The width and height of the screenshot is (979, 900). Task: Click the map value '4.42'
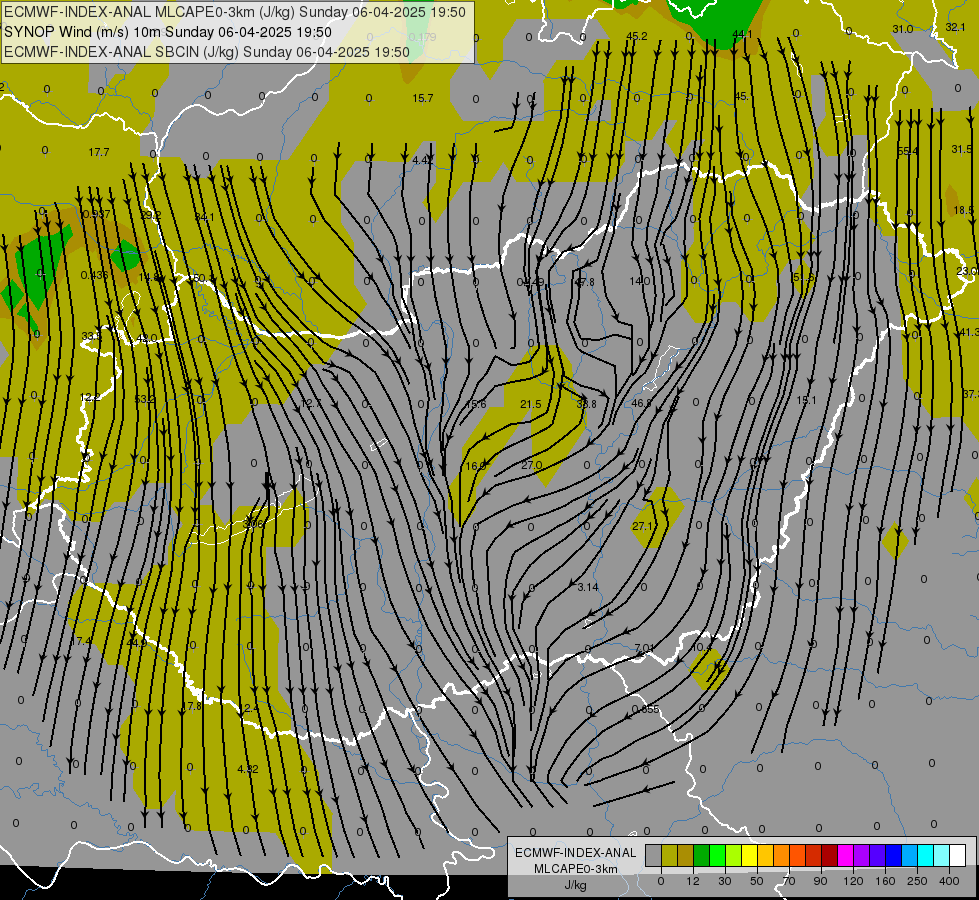coord(423,160)
